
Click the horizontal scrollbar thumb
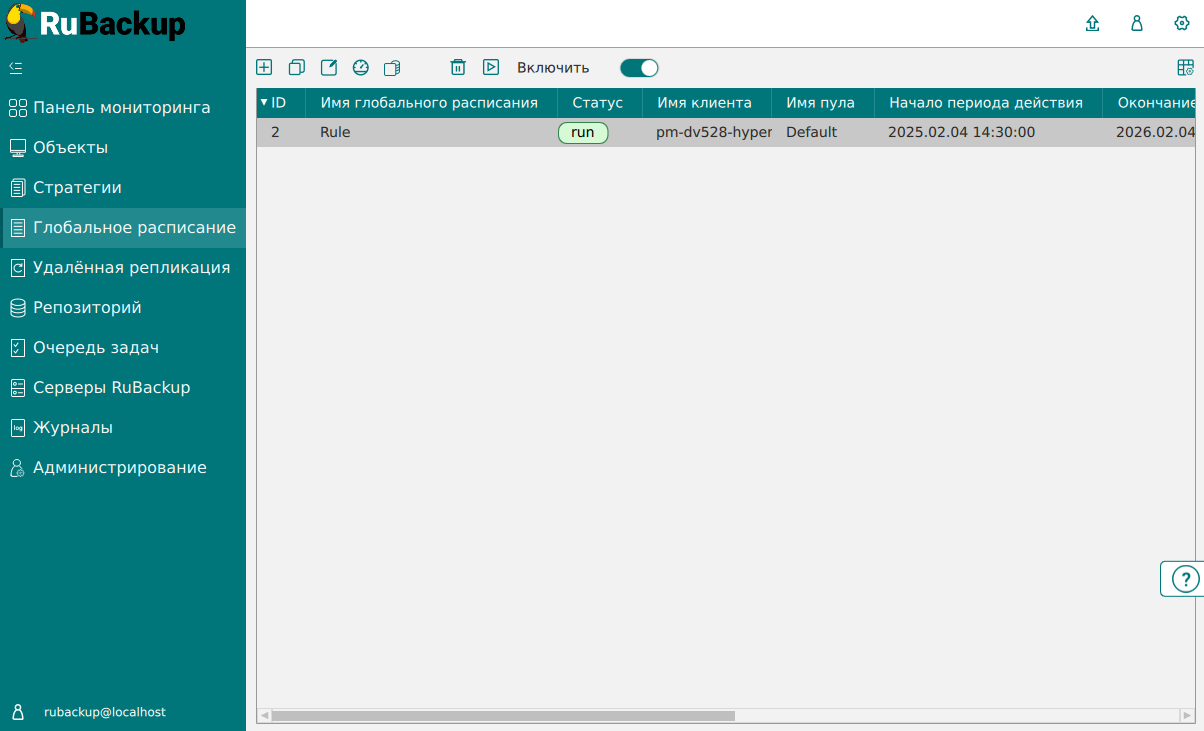click(x=503, y=716)
